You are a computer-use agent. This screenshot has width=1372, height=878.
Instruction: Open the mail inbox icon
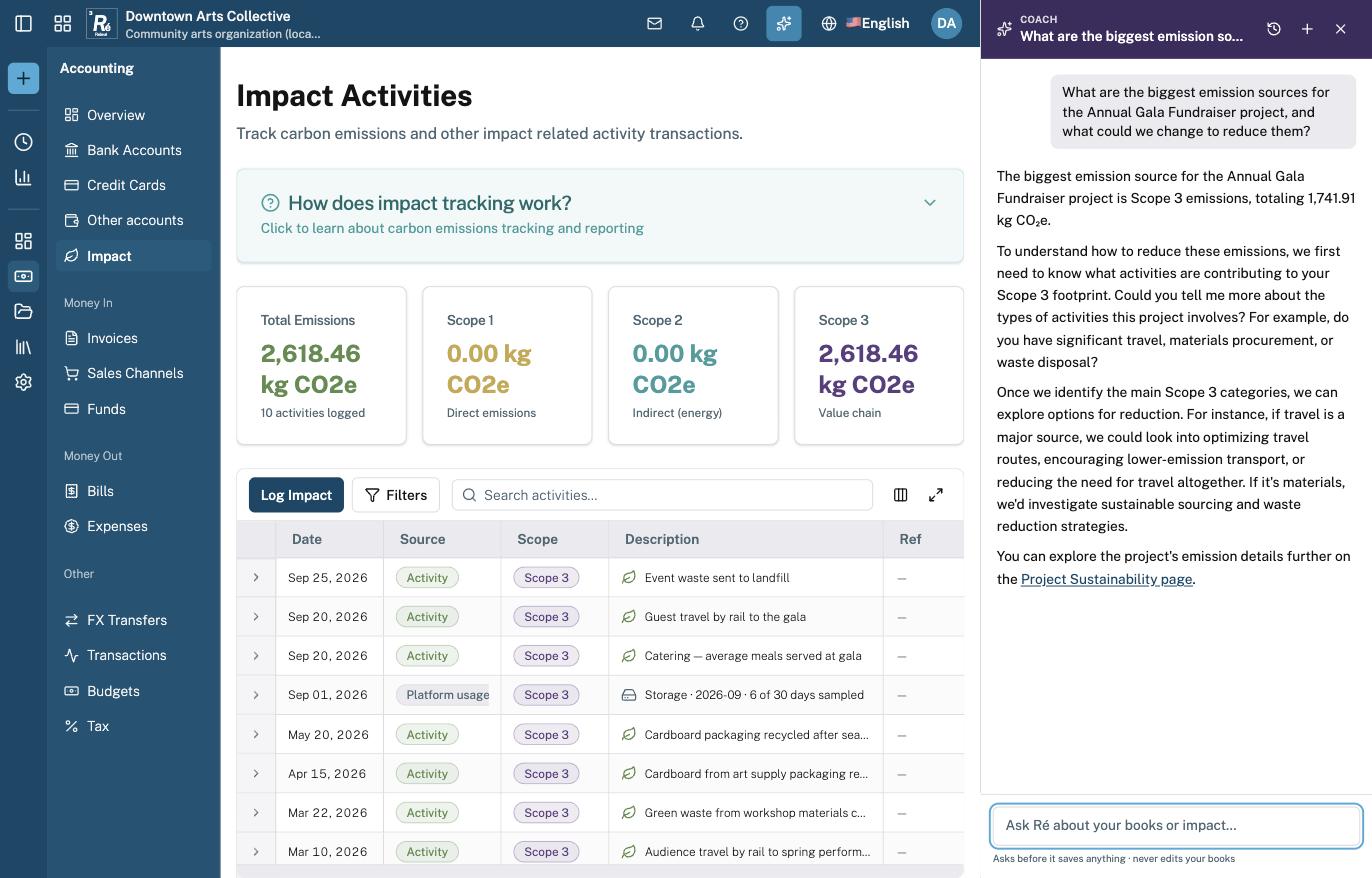coord(655,23)
